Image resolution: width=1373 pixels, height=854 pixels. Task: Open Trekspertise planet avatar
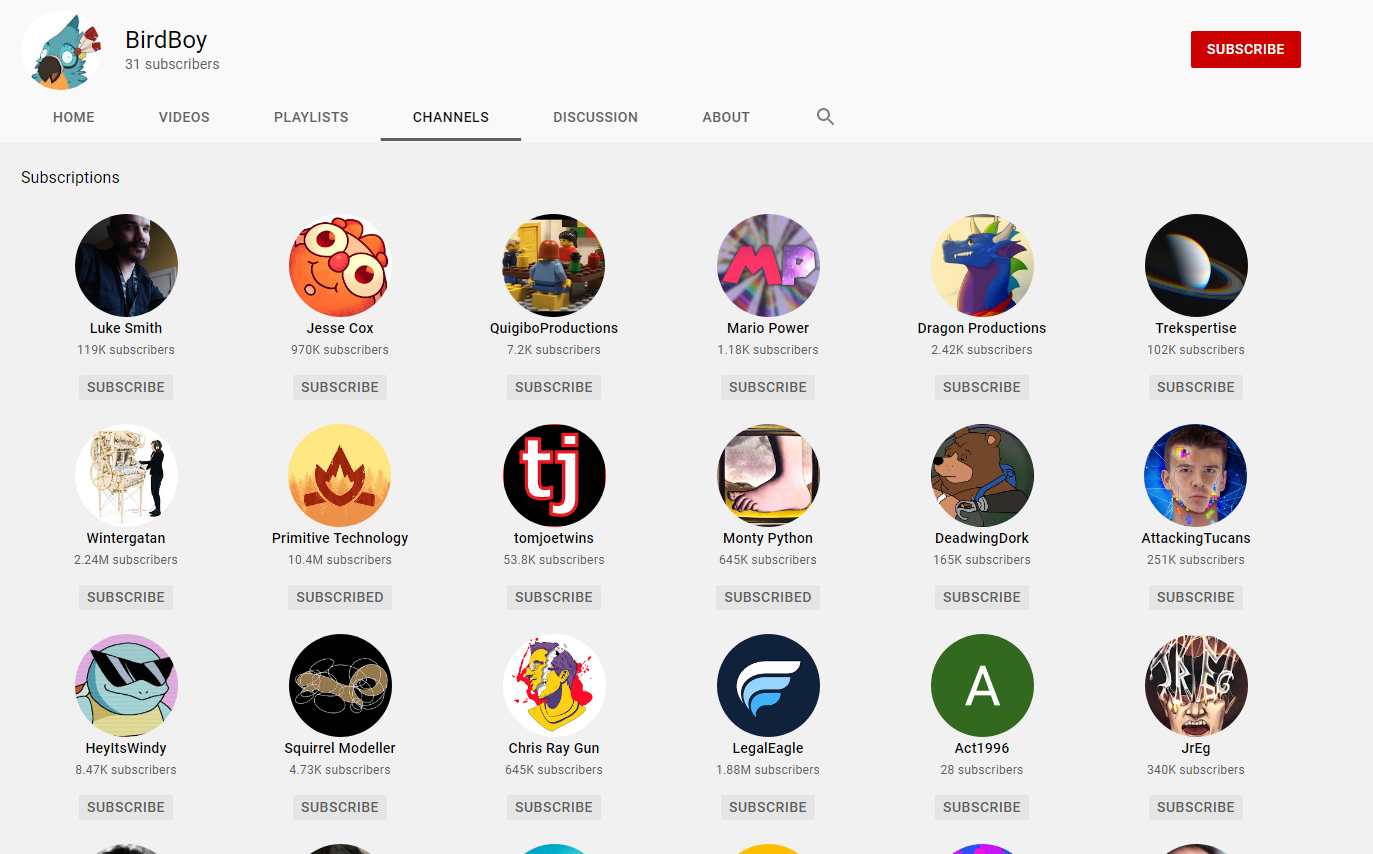[x=1196, y=265]
